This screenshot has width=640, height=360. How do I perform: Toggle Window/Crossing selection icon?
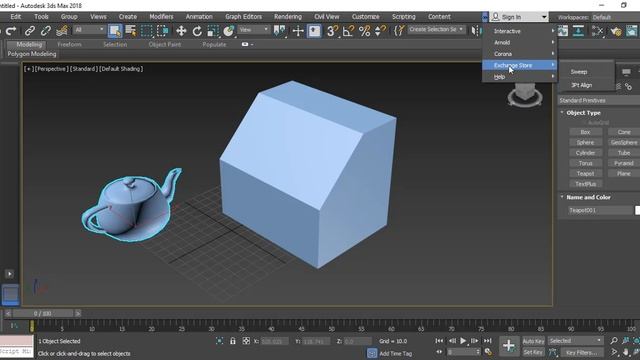point(163,31)
